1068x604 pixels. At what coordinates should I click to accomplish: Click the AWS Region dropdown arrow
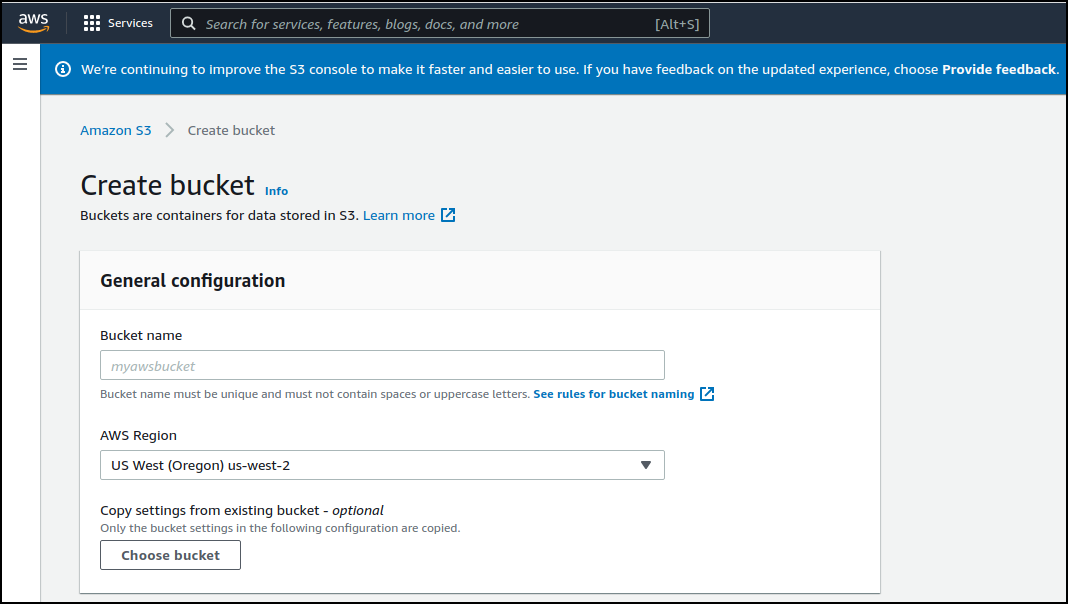click(x=646, y=465)
